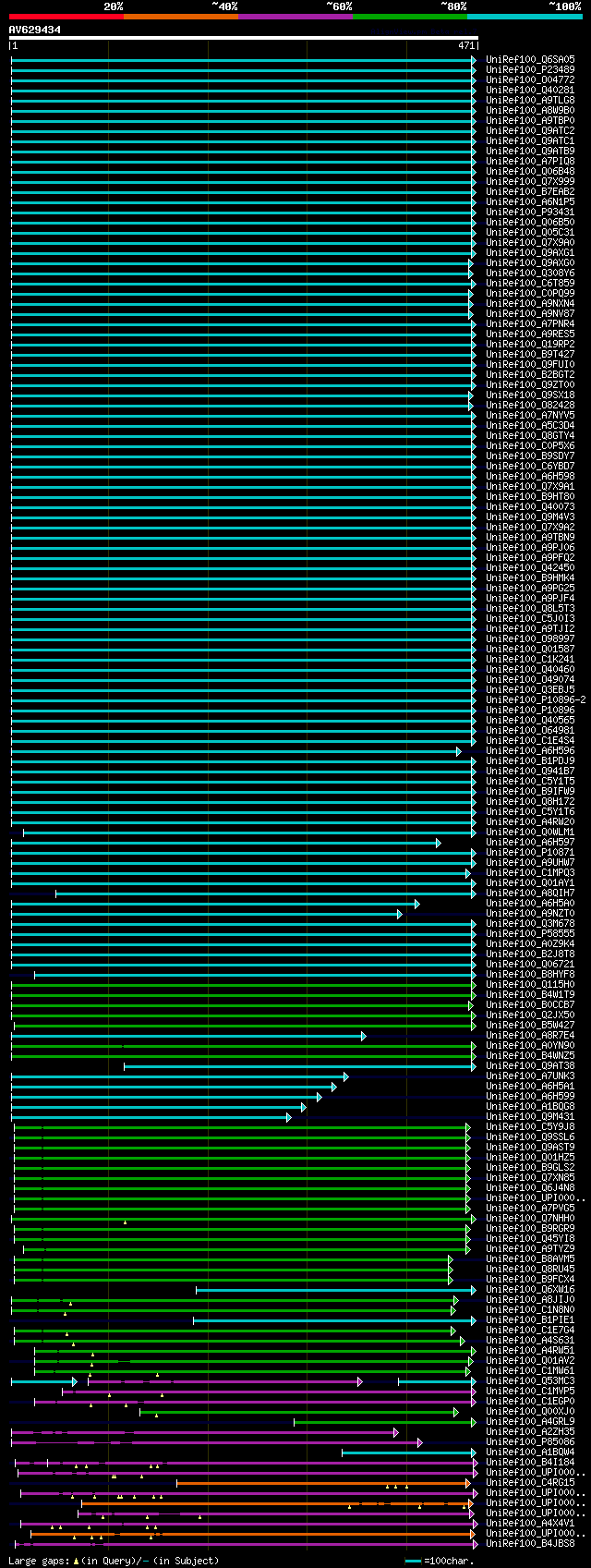
Task: Select hit label UniRef100_O64981
Action: point(530,730)
